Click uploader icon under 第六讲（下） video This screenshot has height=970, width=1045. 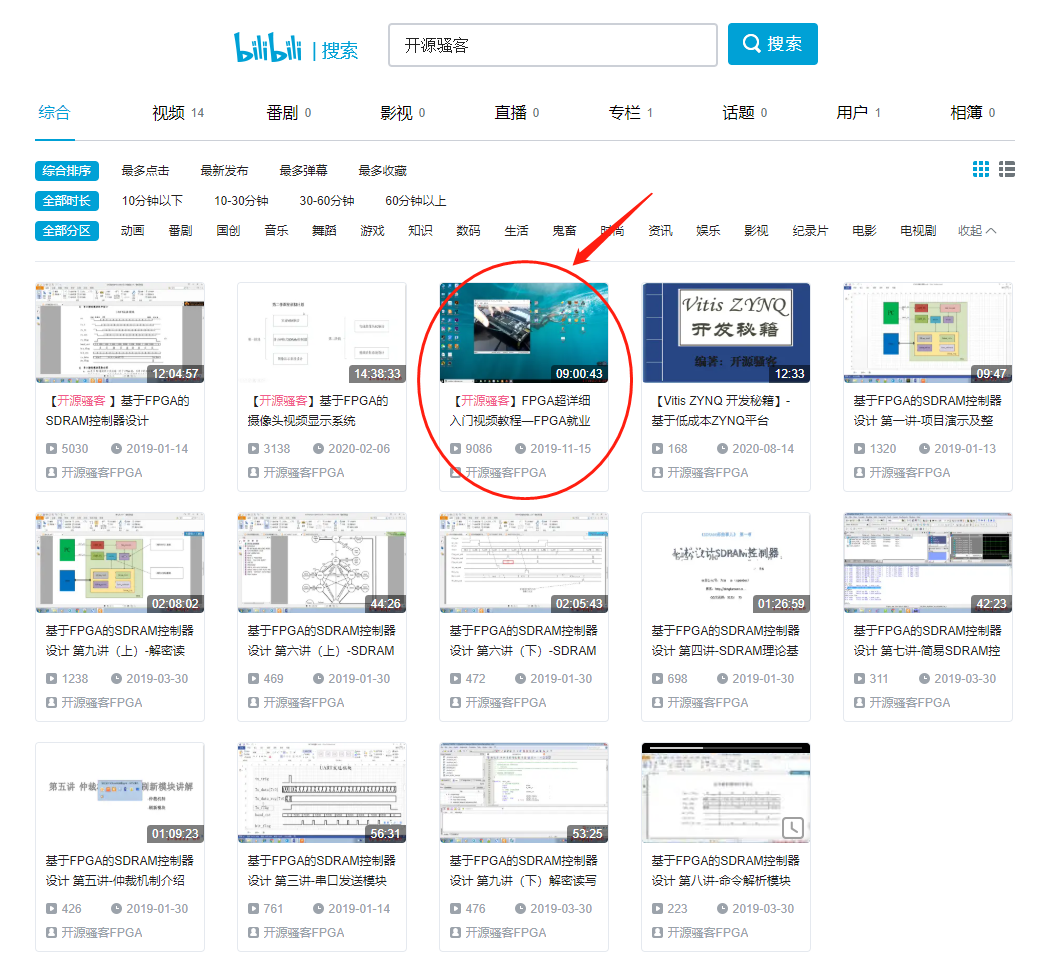click(x=455, y=703)
